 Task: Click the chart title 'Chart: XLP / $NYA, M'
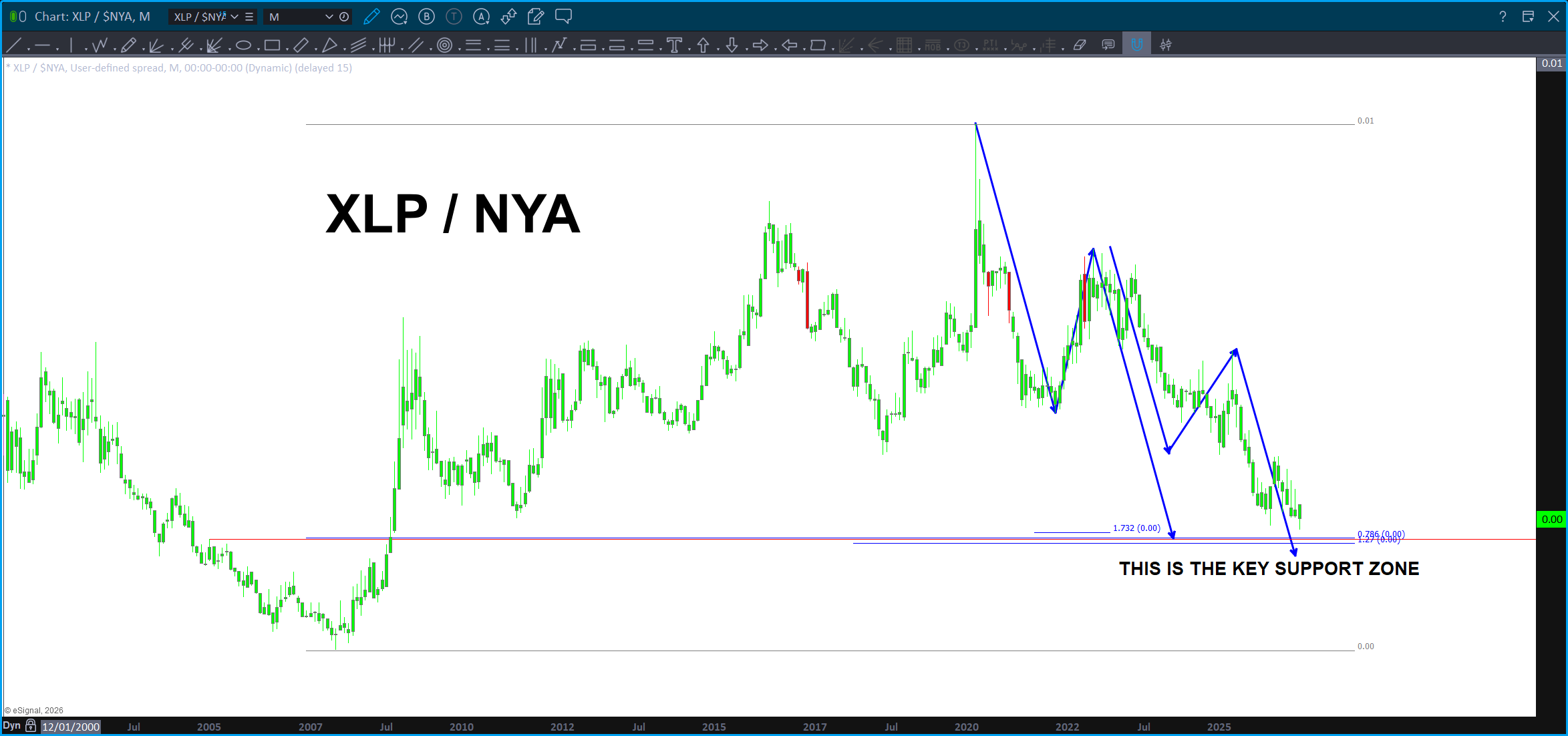tap(92, 17)
